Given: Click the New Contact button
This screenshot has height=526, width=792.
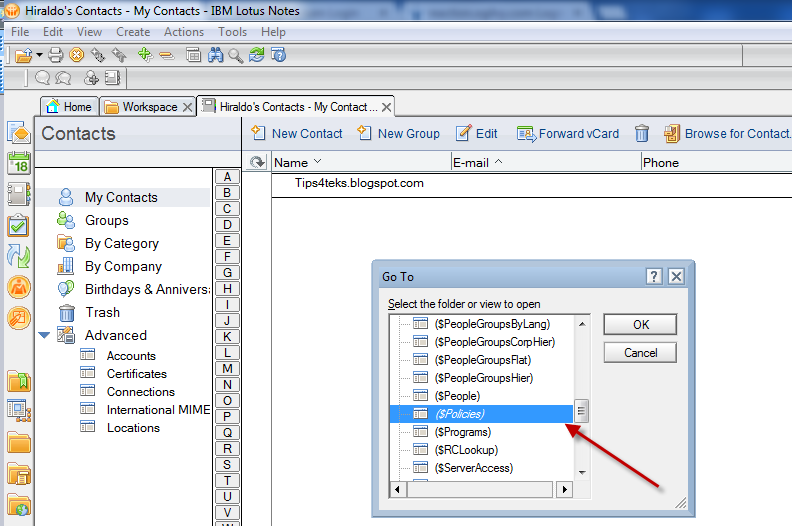Looking at the screenshot, I should (297, 133).
